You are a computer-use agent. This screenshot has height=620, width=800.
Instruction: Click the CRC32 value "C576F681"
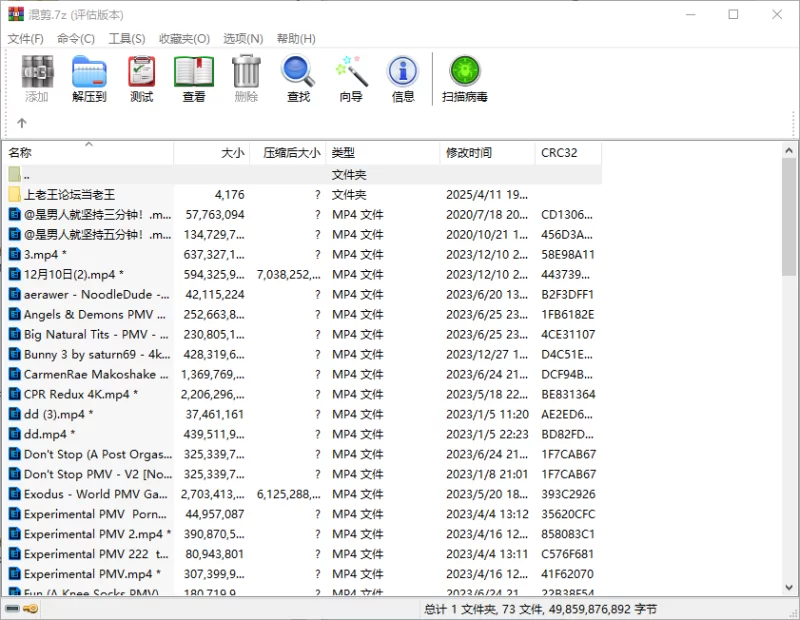coord(567,554)
